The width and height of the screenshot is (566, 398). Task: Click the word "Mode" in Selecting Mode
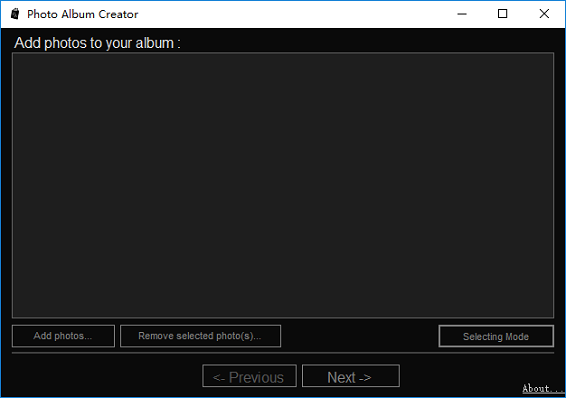517,337
